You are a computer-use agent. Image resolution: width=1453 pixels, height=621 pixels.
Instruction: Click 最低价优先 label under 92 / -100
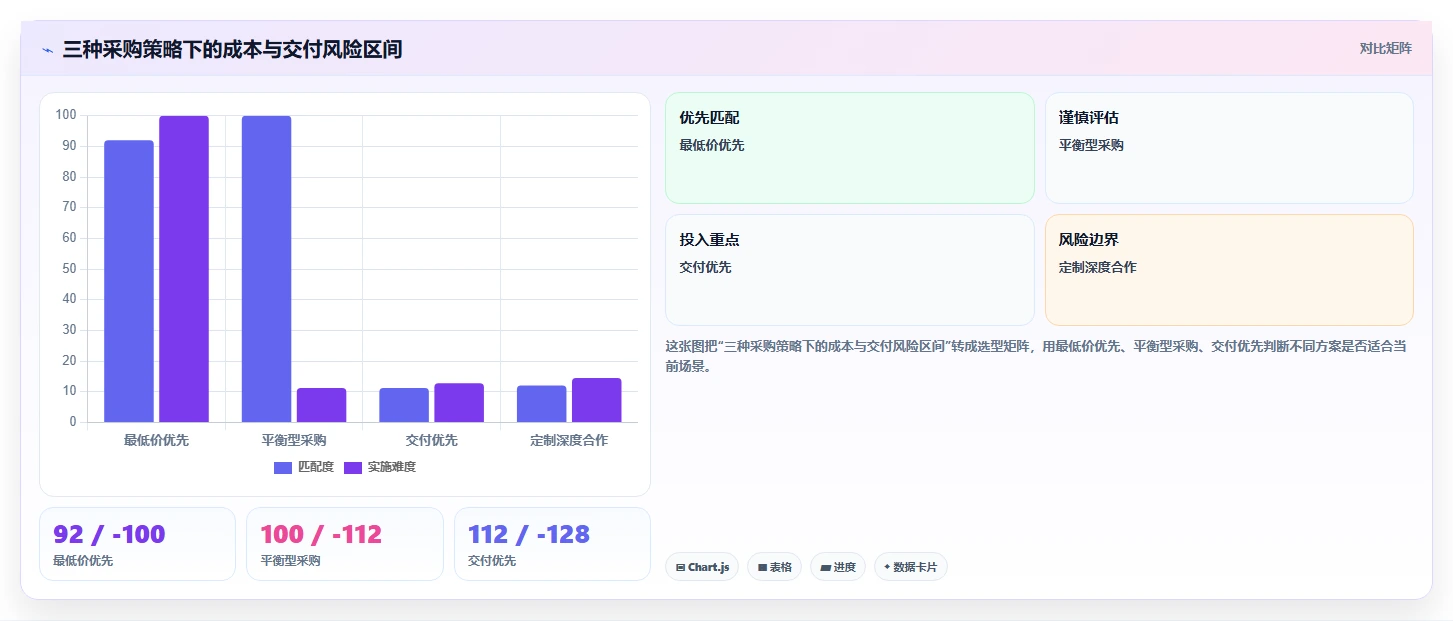click(83, 561)
